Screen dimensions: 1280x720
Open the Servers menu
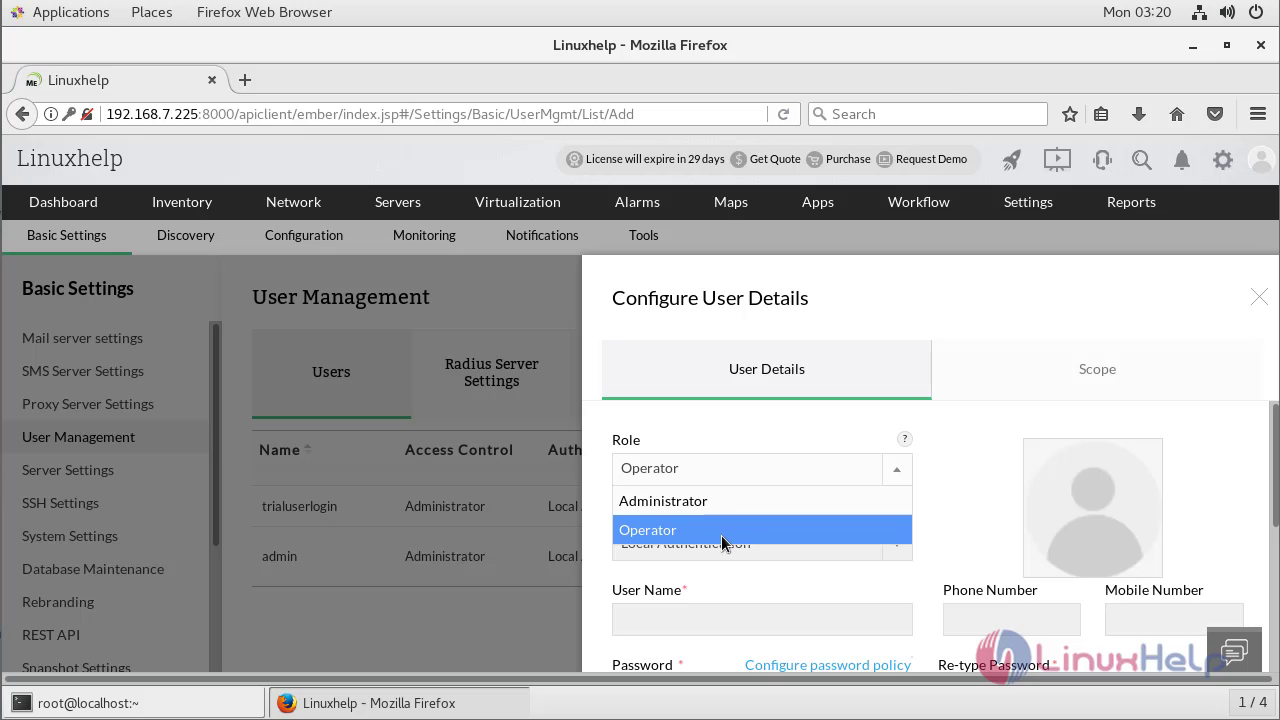[x=398, y=202]
